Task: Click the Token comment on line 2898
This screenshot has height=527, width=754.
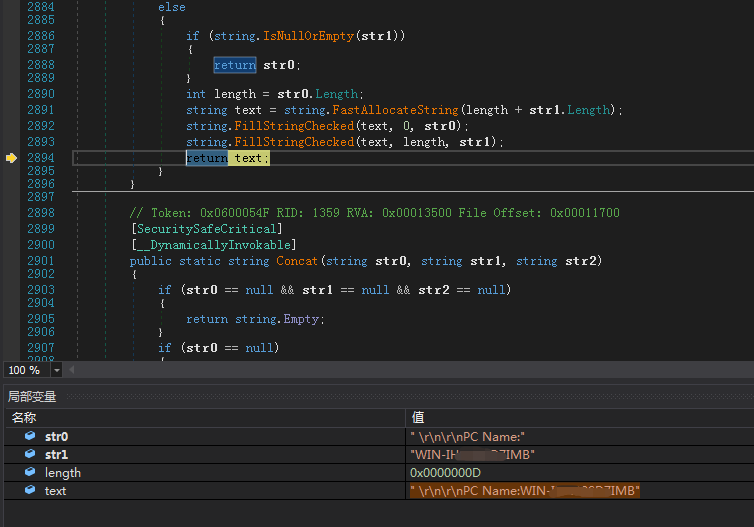Action: (x=374, y=213)
